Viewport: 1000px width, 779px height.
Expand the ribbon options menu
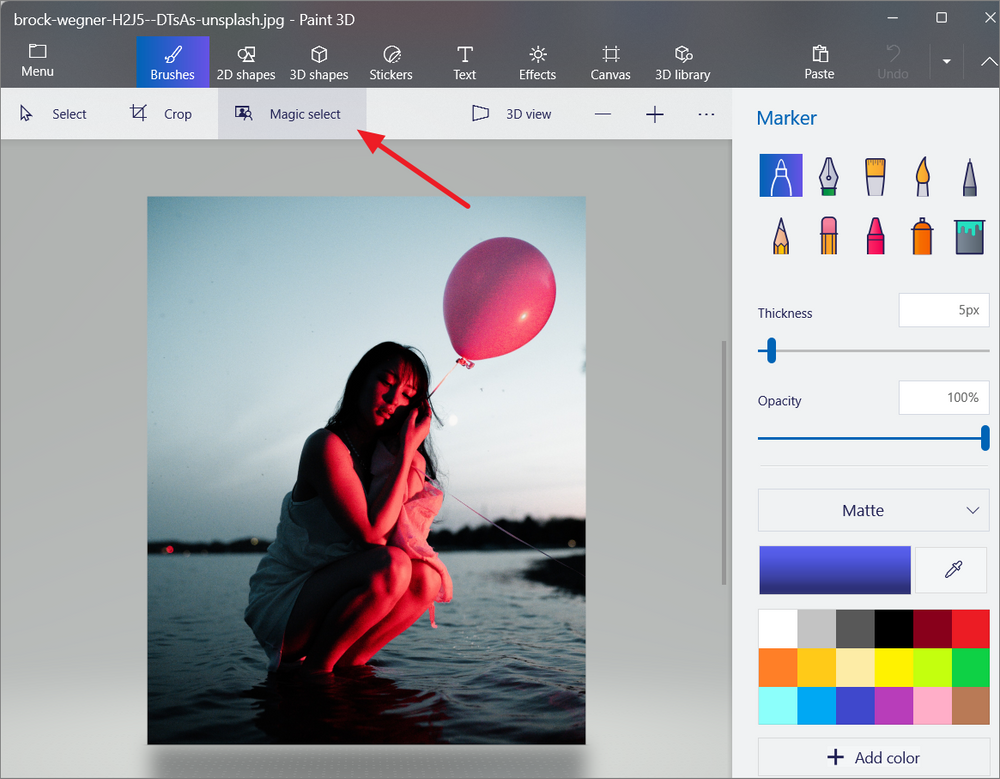point(988,61)
